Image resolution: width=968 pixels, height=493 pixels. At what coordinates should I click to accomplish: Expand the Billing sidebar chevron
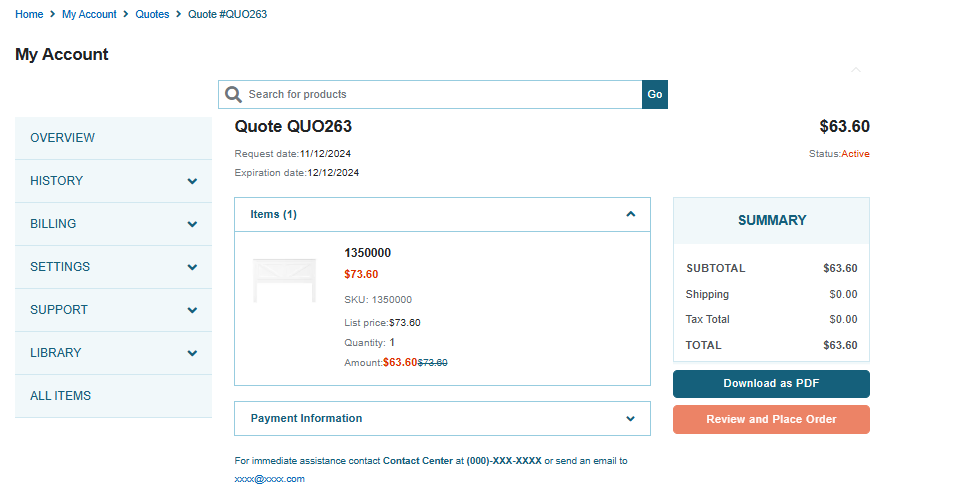click(192, 224)
